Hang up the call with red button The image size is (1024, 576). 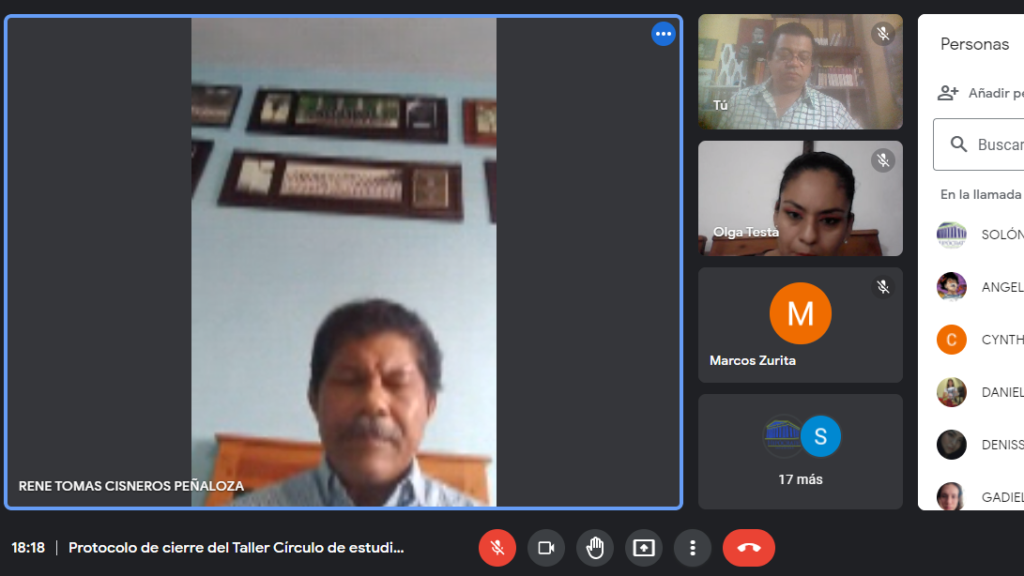(748, 548)
